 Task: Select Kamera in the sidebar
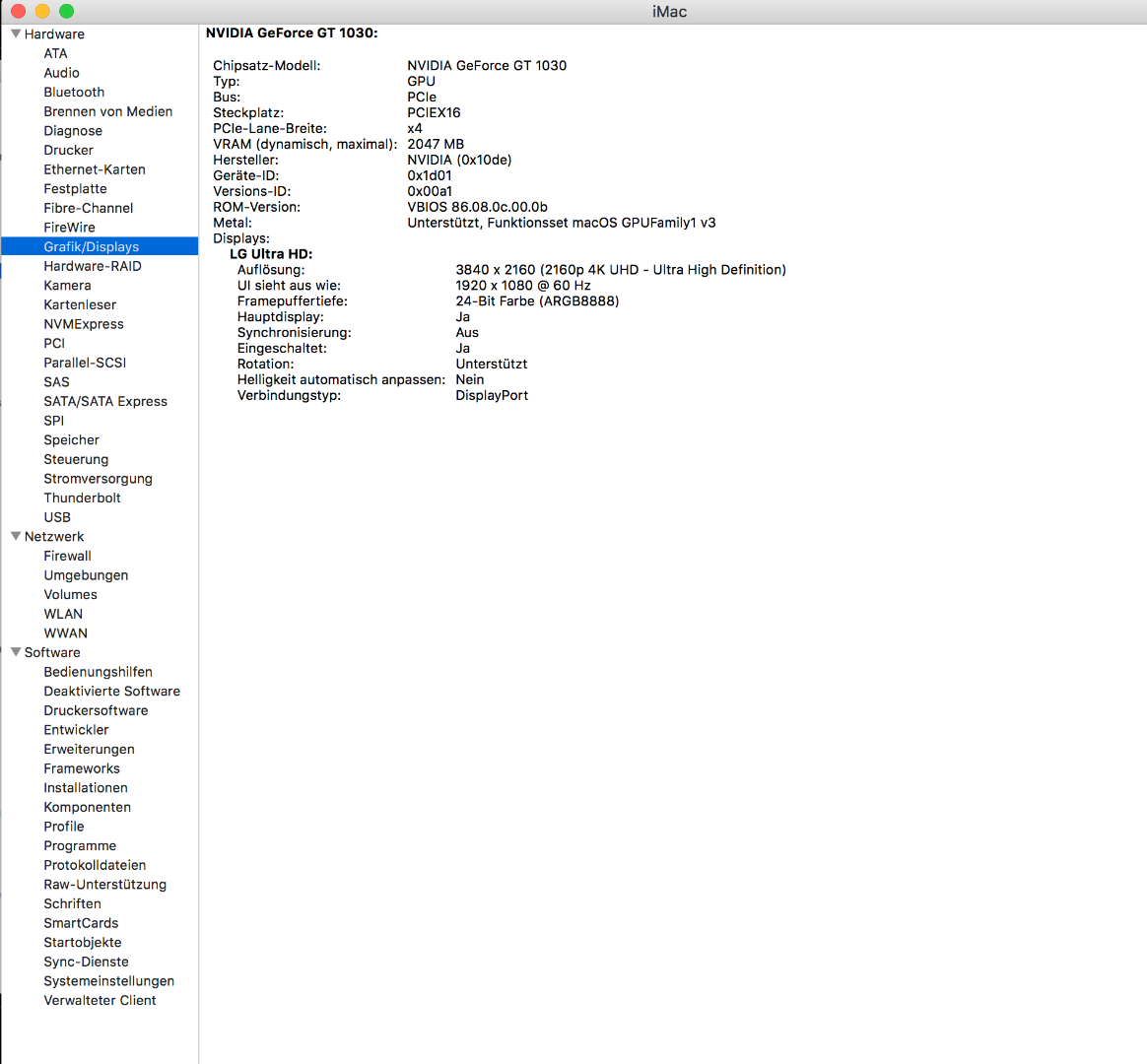pyautogui.click(x=67, y=285)
